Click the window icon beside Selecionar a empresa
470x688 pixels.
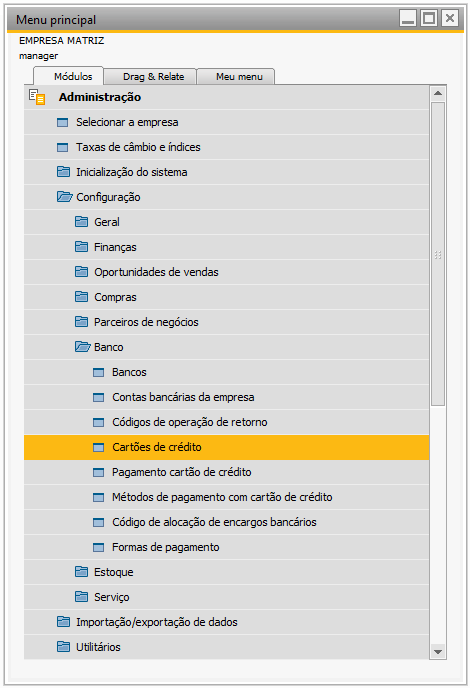click(63, 122)
